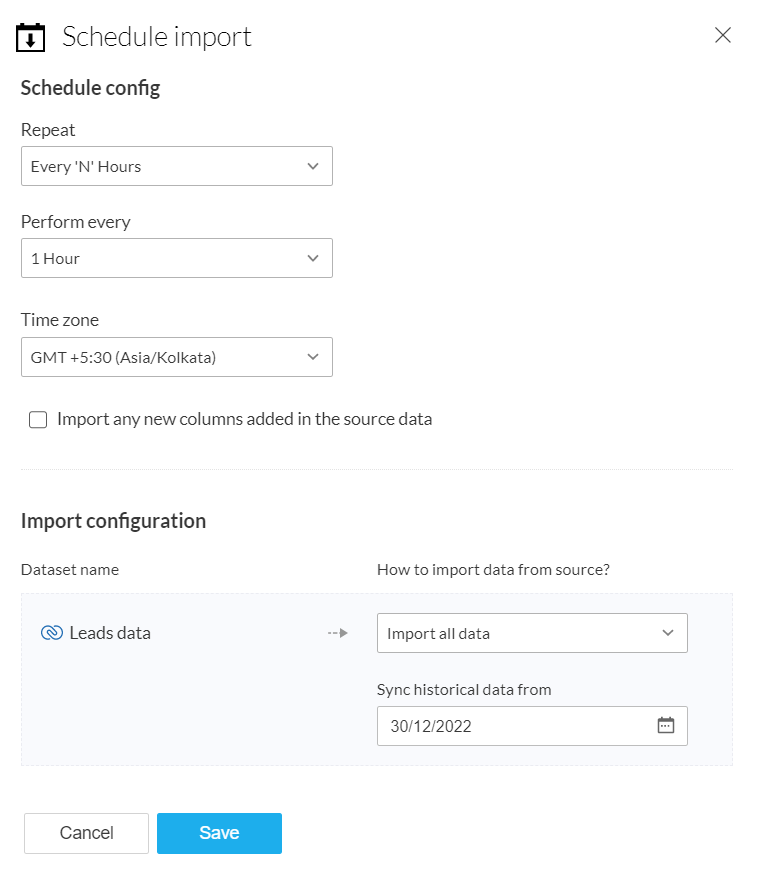Click the checkbox label about new columns
Viewport: 762px width, 873px height.
click(244, 420)
